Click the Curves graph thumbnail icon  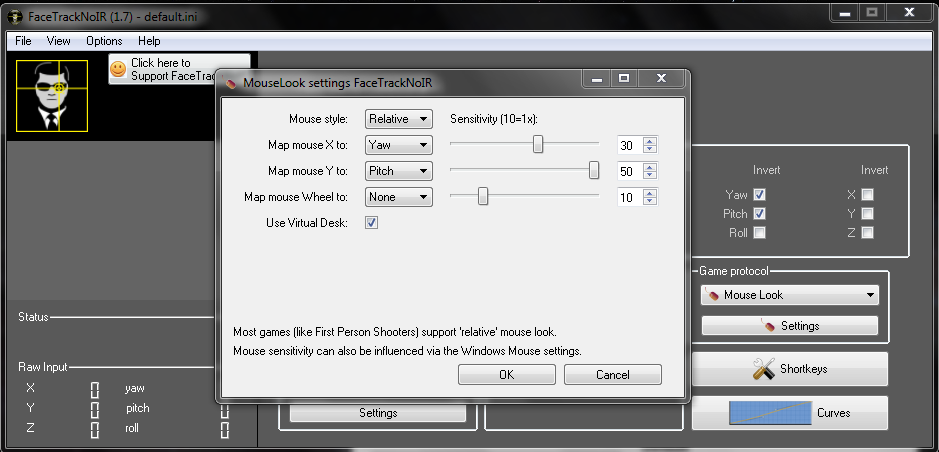(x=771, y=412)
